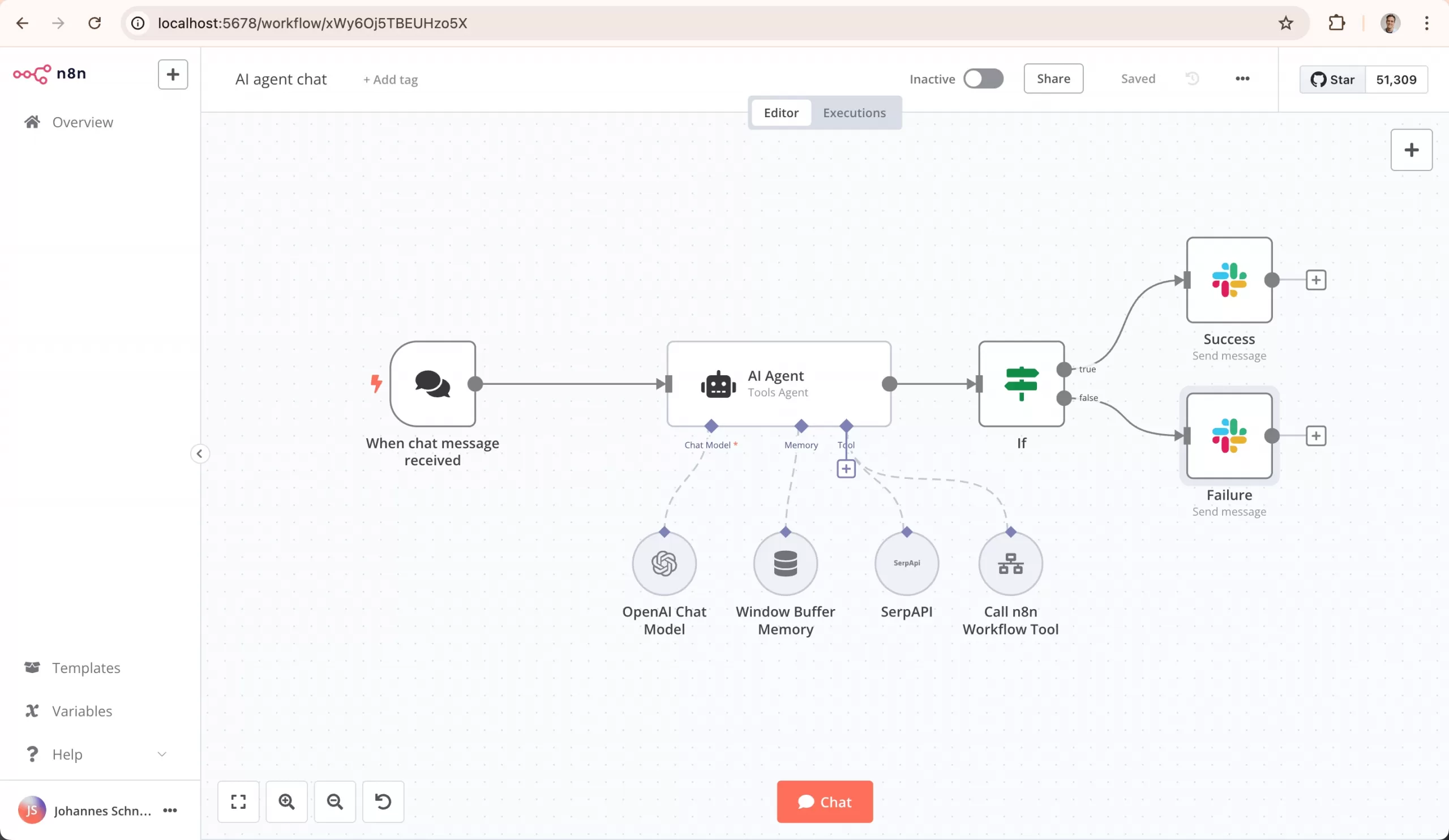Open the workflow options ellipsis menu
This screenshot has height=840, width=1449.
(1242, 79)
